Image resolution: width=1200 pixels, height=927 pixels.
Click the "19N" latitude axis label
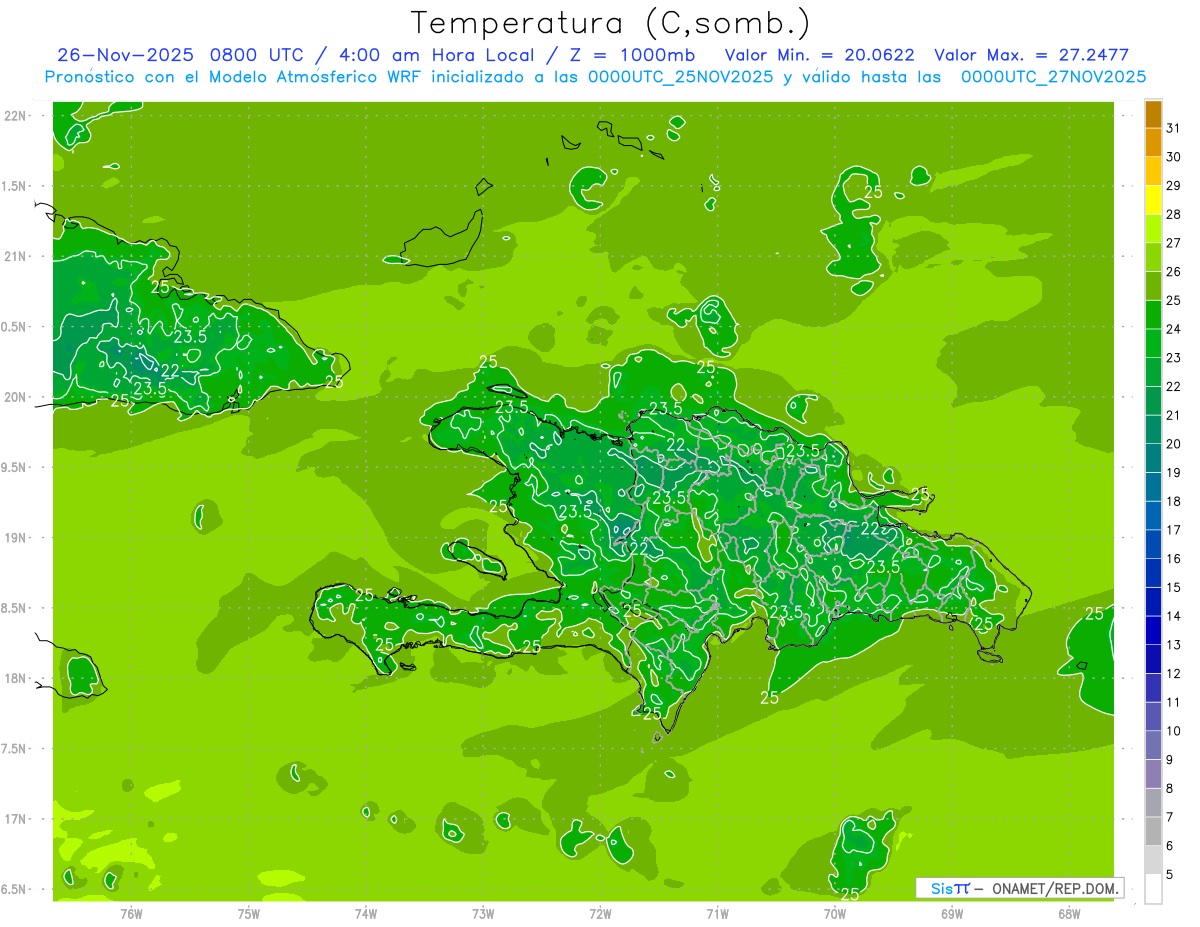16,538
